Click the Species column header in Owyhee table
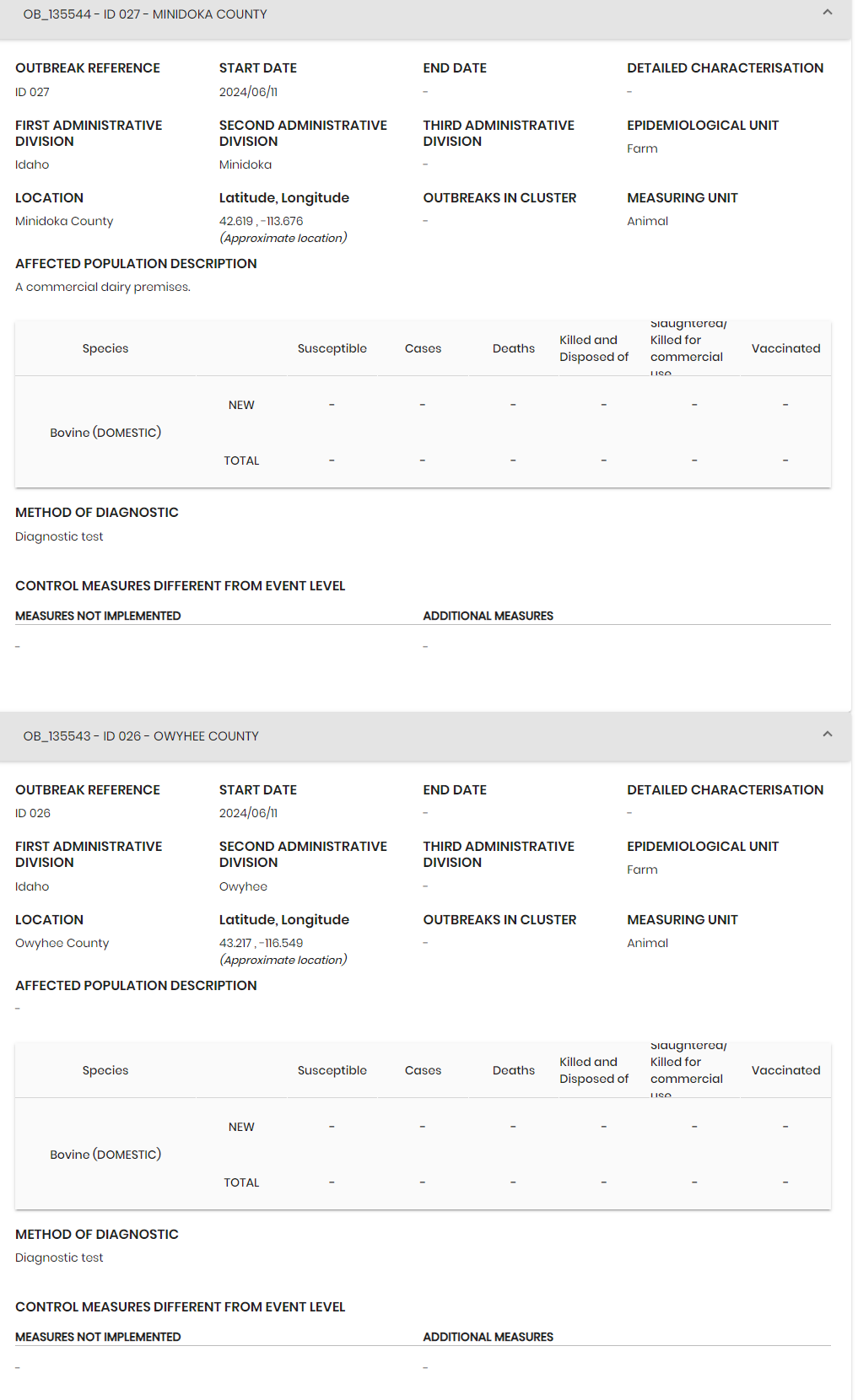 [105, 1070]
